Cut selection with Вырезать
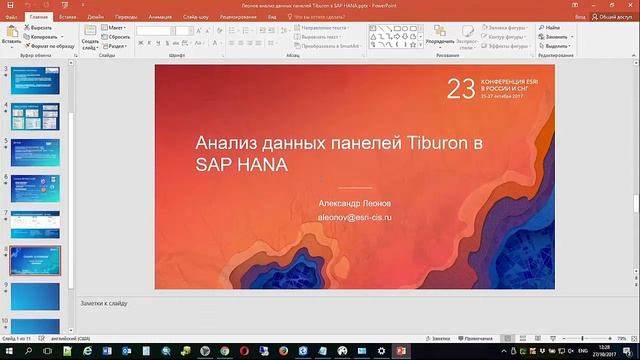 pyautogui.click(x=38, y=27)
